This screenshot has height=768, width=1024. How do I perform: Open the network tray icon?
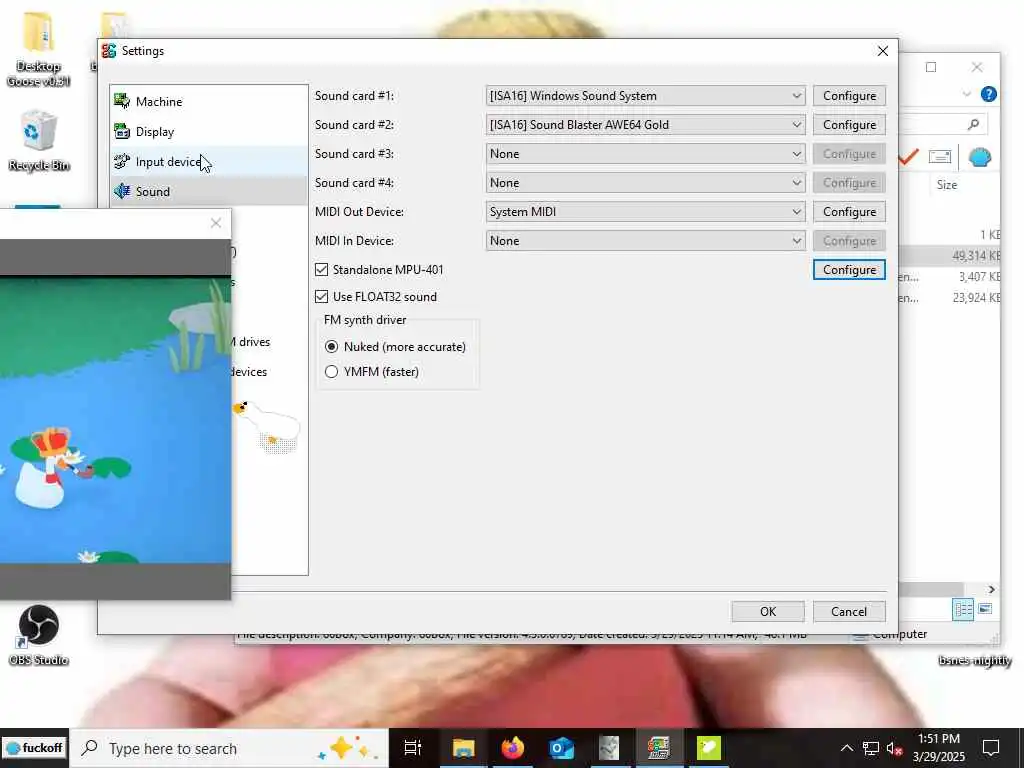pos(871,748)
